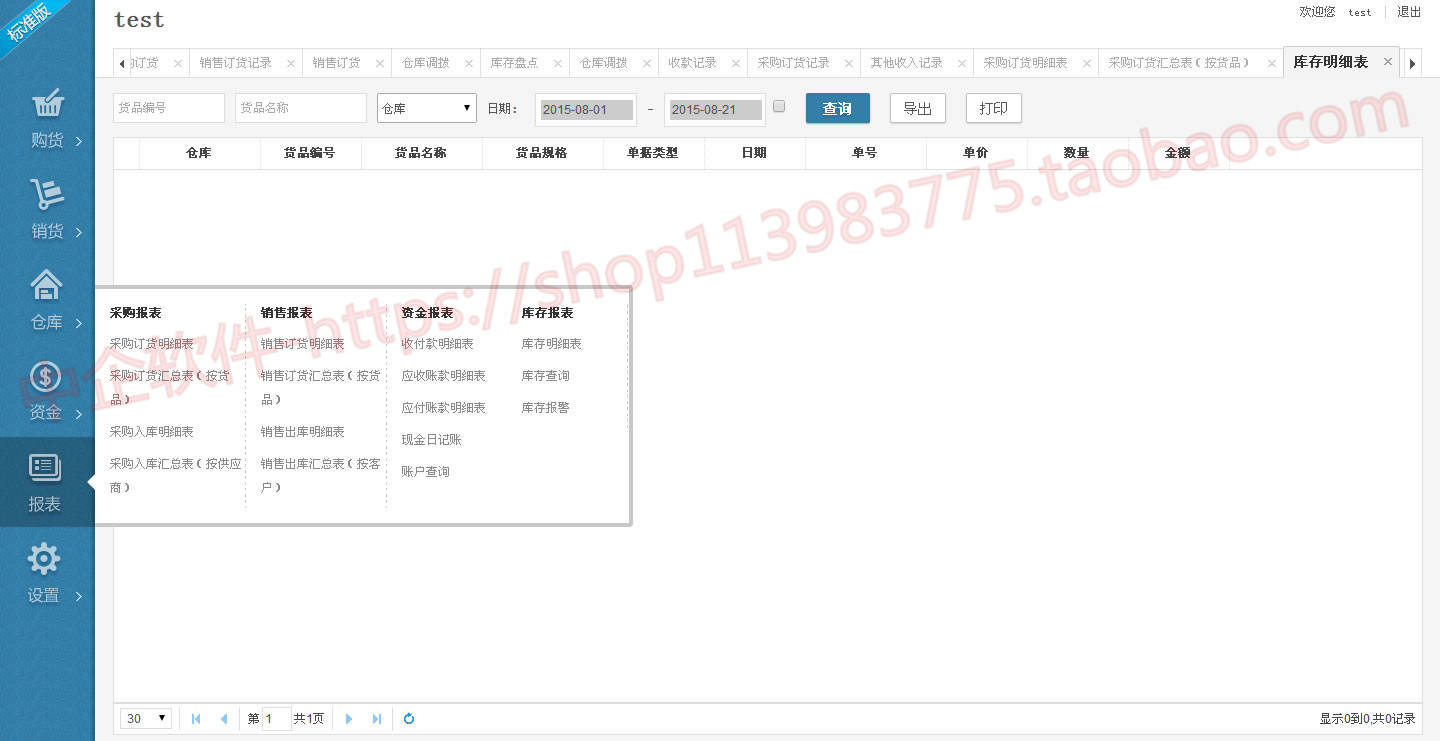Log out via the 退出 link

click(x=1409, y=12)
